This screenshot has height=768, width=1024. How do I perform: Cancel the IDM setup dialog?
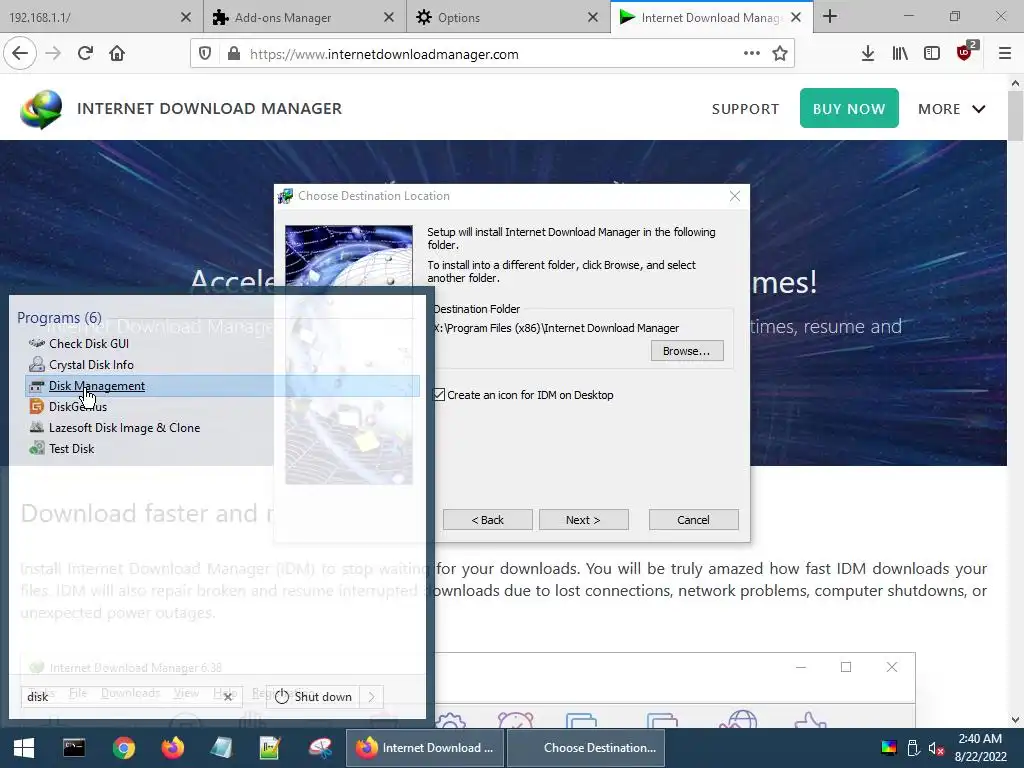tap(693, 520)
